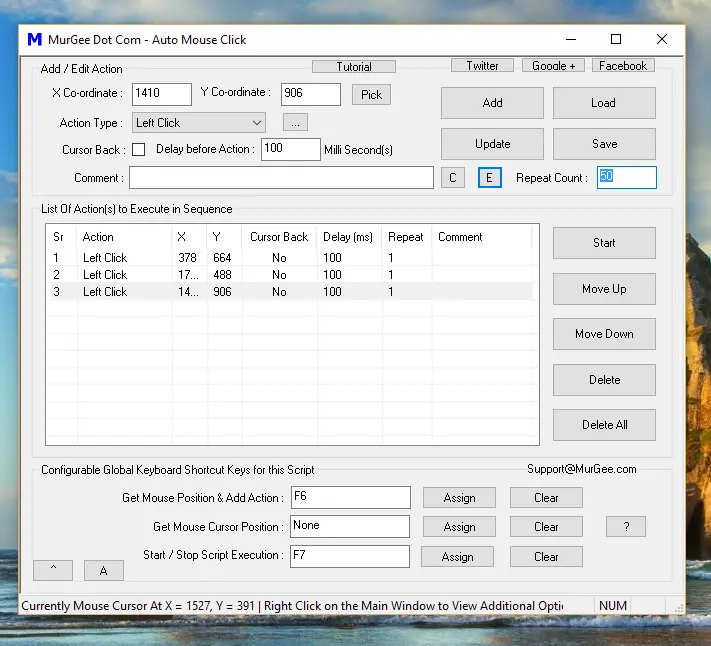The width and height of the screenshot is (711, 646).
Task: Open the Twitter button
Action: (x=482, y=66)
